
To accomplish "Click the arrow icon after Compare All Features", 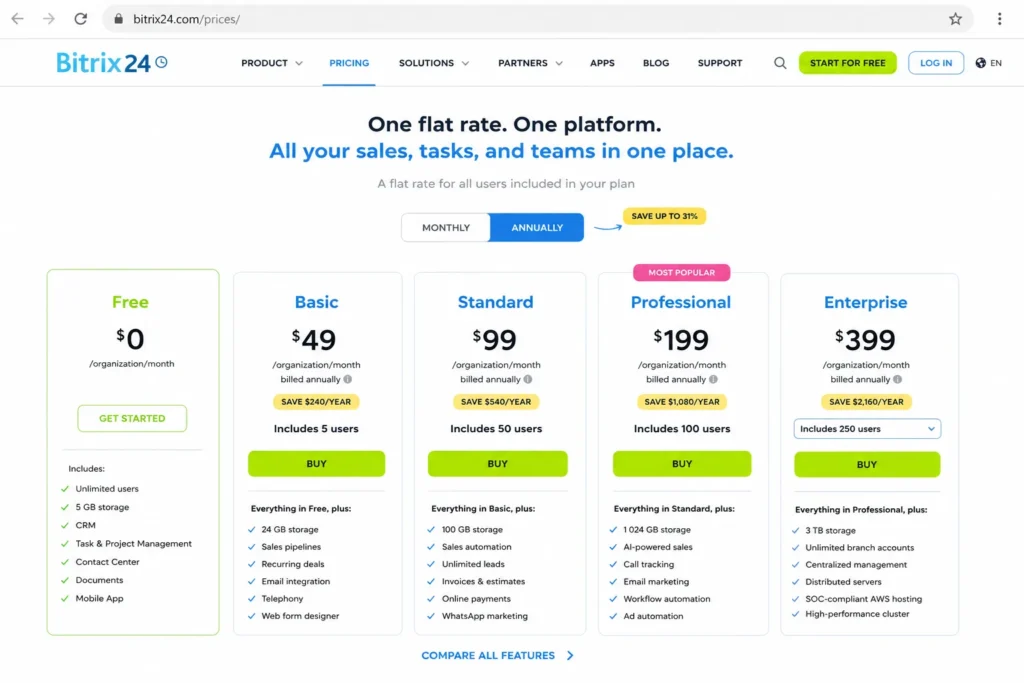I will tap(570, 655).
